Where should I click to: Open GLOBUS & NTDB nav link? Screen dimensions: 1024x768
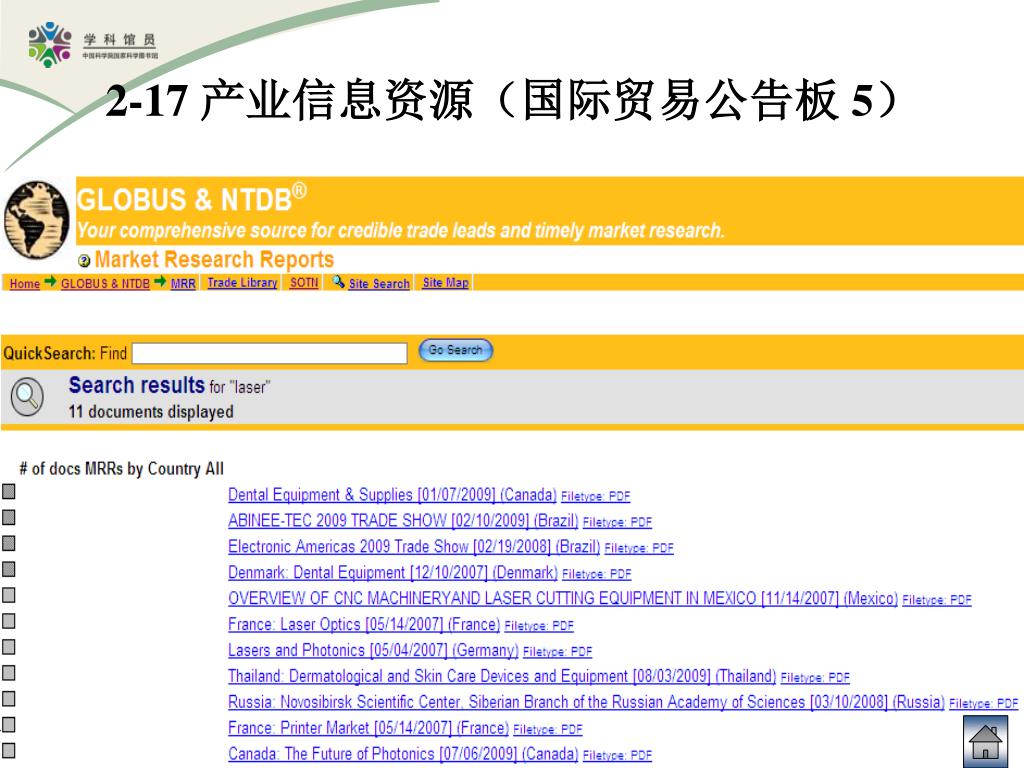pos(105,283)
